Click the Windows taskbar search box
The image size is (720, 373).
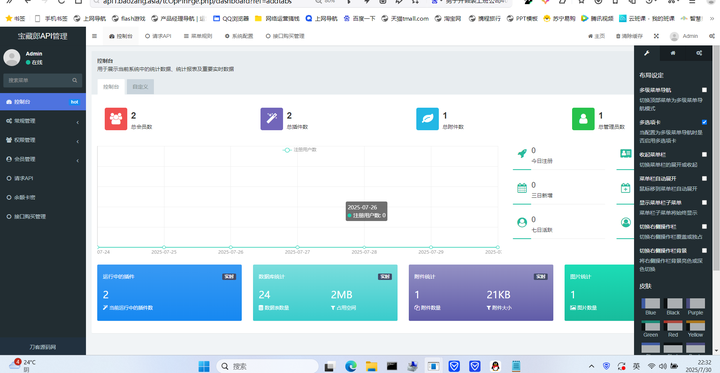[267, 366]
